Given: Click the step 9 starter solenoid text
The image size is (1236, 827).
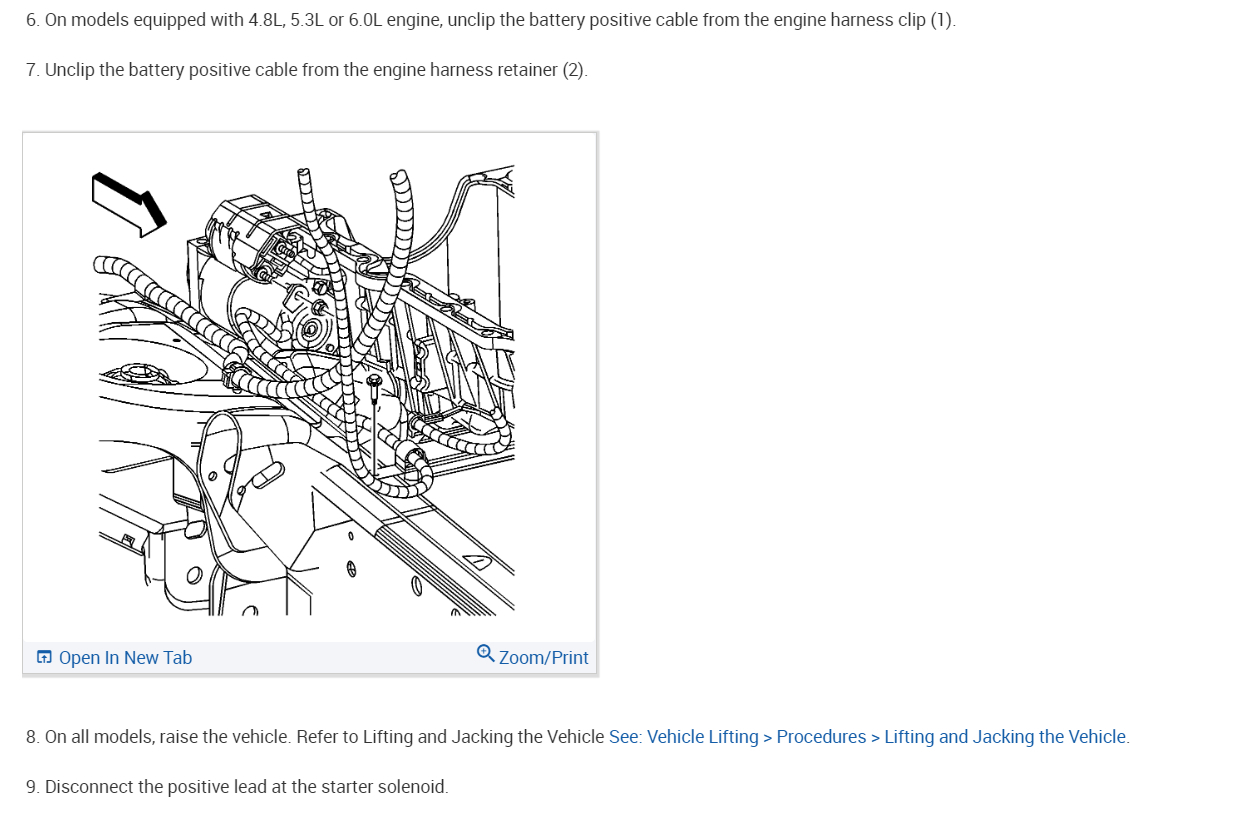Looking at the screenshot, I should coord(237,787).
